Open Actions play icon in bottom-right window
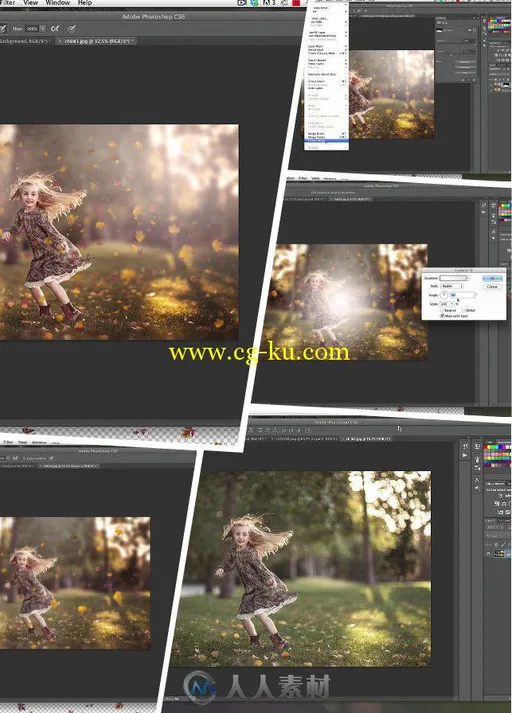The image size is (512, 713). click(465, 455)
